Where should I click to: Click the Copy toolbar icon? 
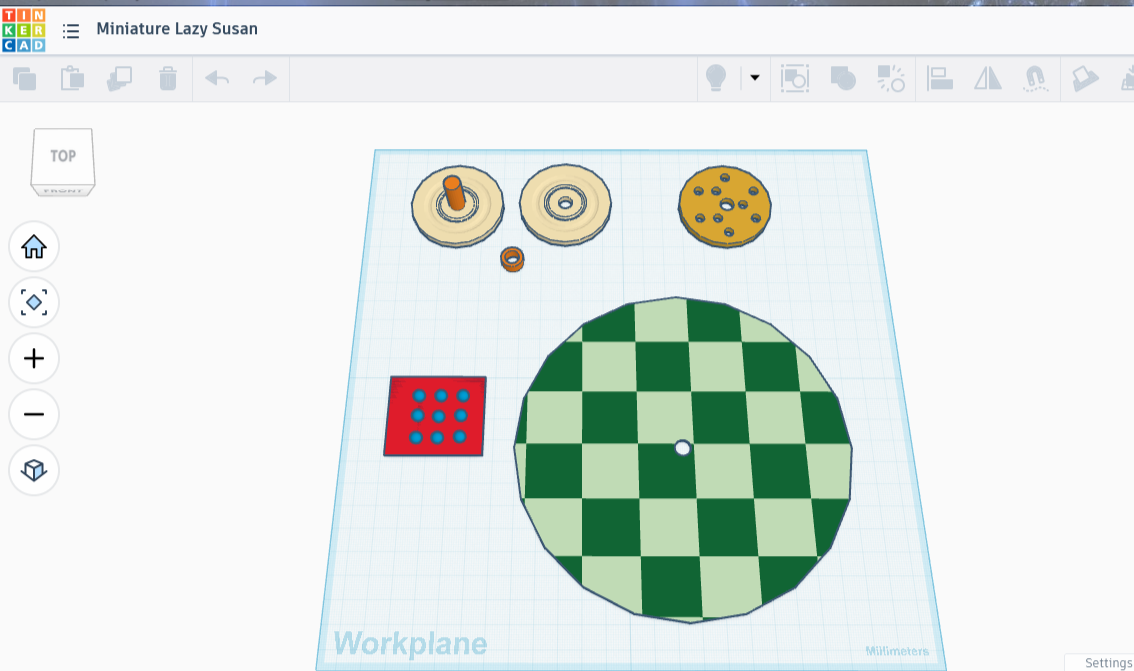coord(25,78)
